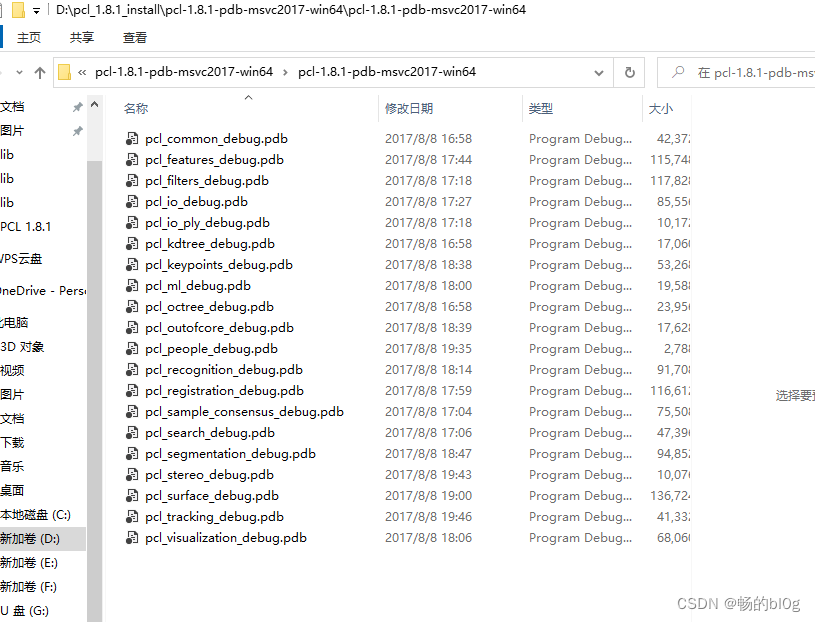Image resolution: width=815 pixels, height=622 pixels.
Task: Navigate up one level with the up-arrow icon
Action: (40, 73)
